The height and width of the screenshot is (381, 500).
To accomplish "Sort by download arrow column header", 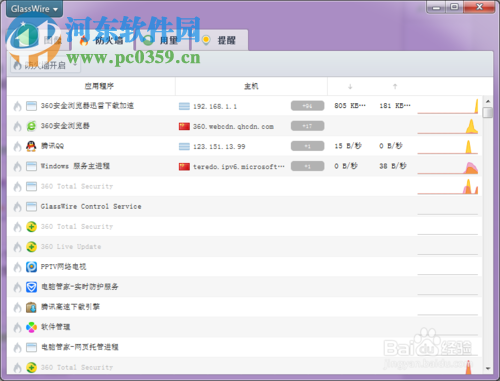I will pos(350,87).
